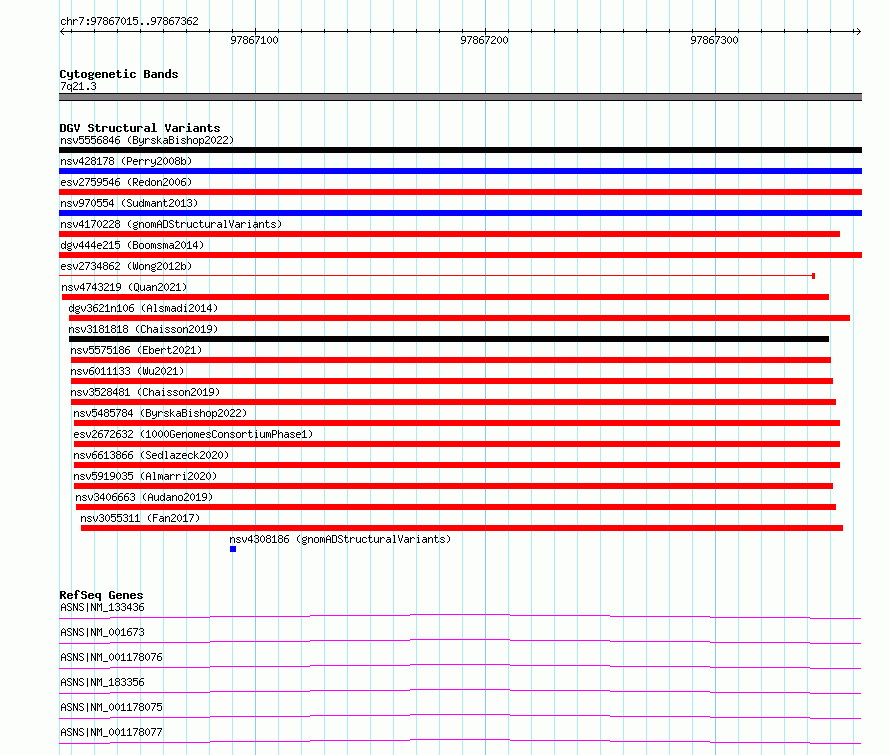Image resolution: width=890 pixels, height=755 pixels.
Task: Click the red nsv6613866 variant bar
Action: click(x=457, y=465)
